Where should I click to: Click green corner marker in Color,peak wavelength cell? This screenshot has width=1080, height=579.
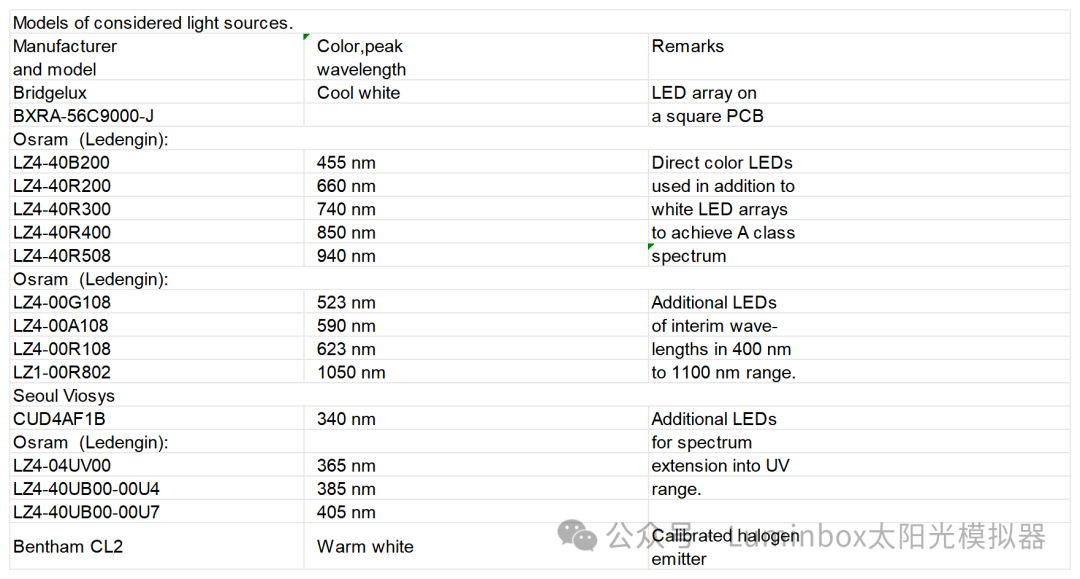pos(308,38)
